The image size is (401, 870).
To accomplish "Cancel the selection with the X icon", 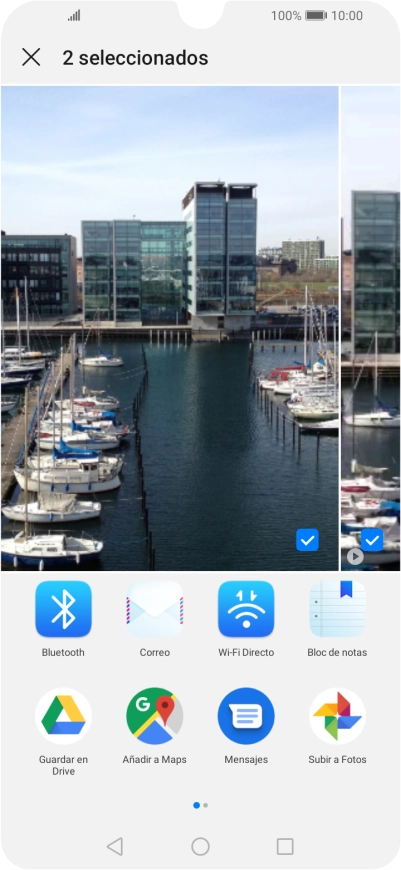I will point(31,57).
